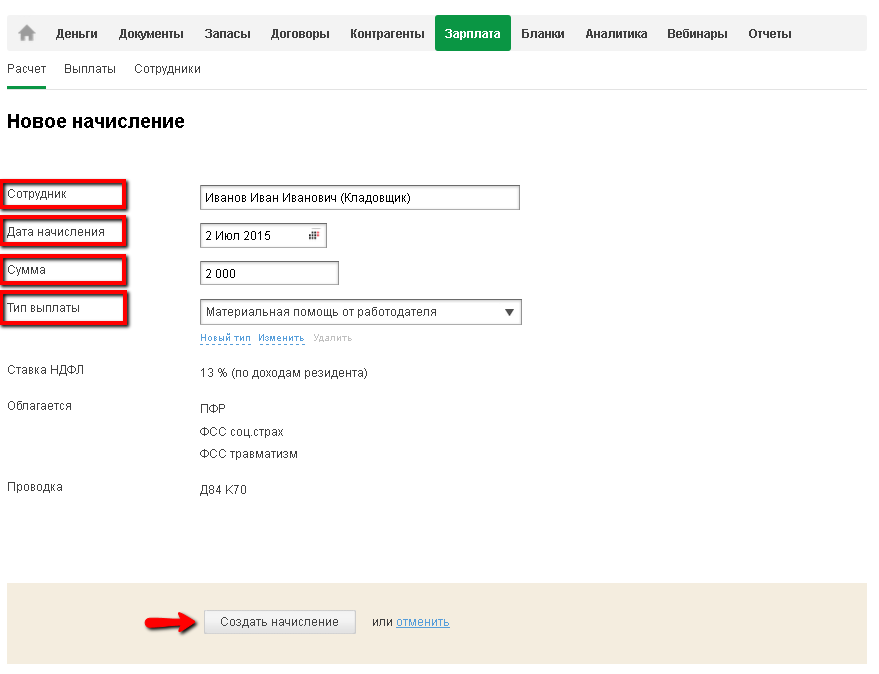879x674 pixels.
Task: Click the Облагается label
Action: (39, 406)
